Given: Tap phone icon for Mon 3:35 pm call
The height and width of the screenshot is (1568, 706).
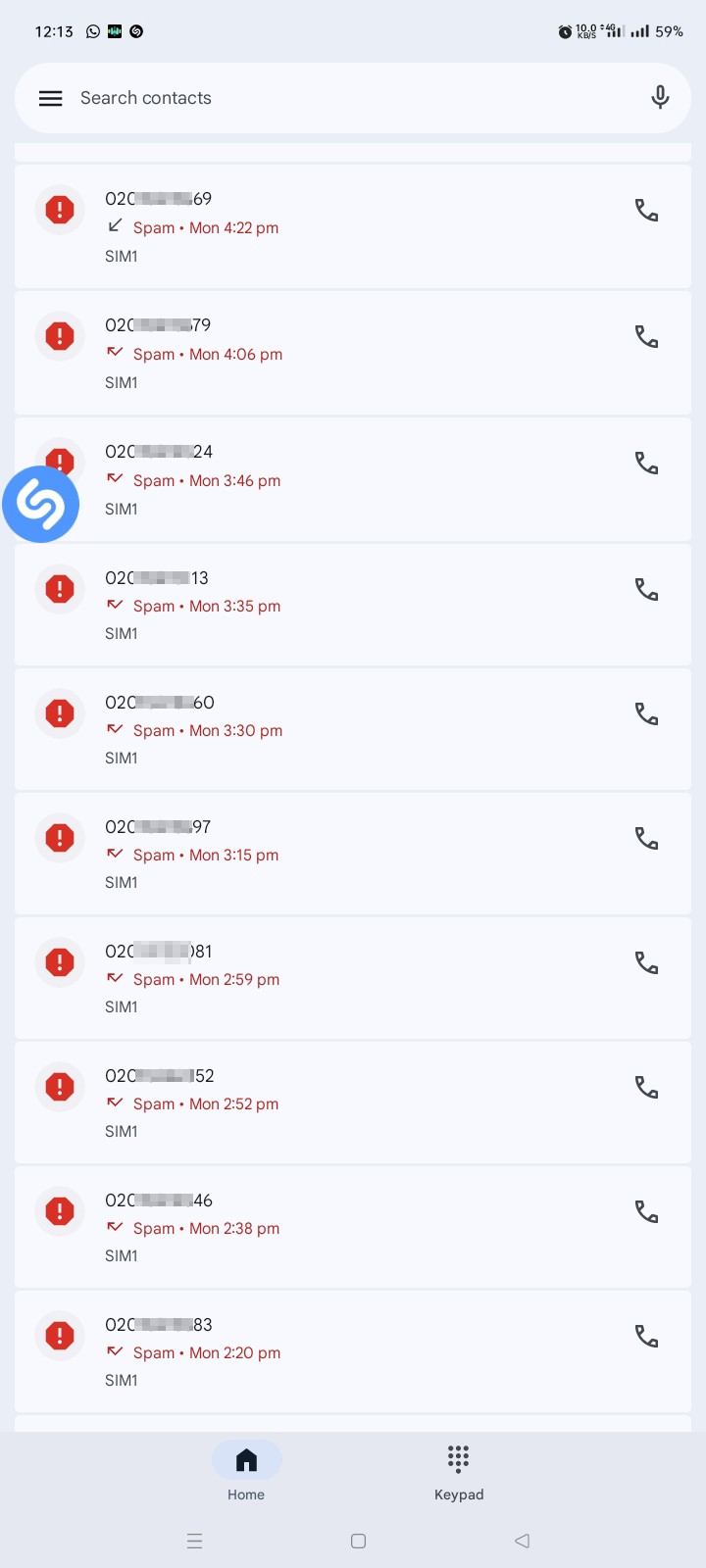Looking at the screenshot, I should coord(646,589).
